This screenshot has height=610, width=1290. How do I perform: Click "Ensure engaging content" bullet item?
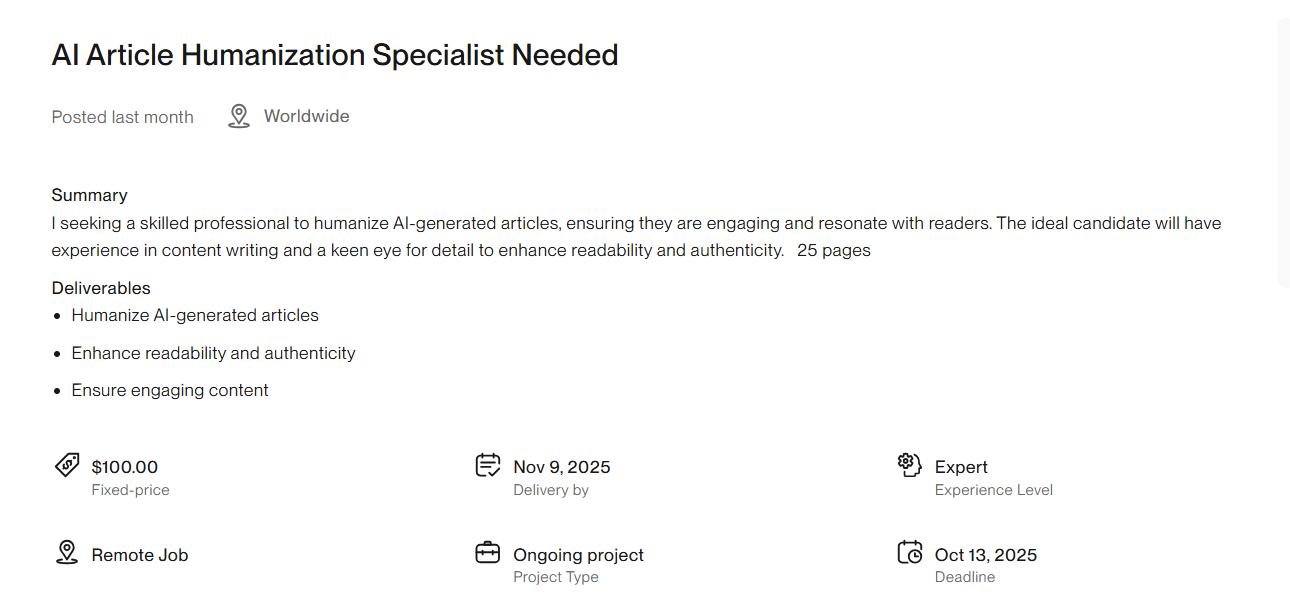(x=170, y=390)
